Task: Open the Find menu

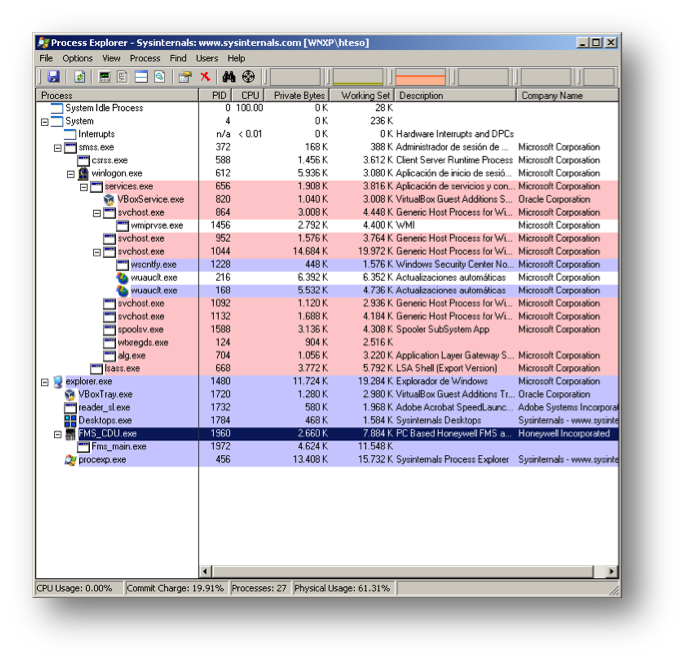Action: click(178, 58)
